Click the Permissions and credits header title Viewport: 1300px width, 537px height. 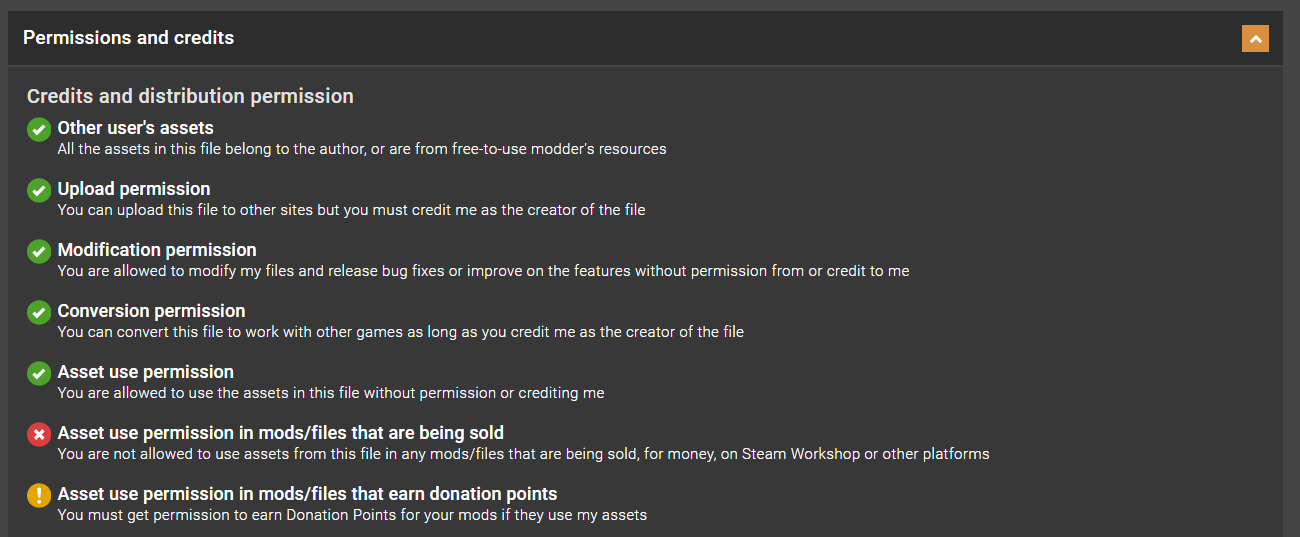(x=128, y=38)
